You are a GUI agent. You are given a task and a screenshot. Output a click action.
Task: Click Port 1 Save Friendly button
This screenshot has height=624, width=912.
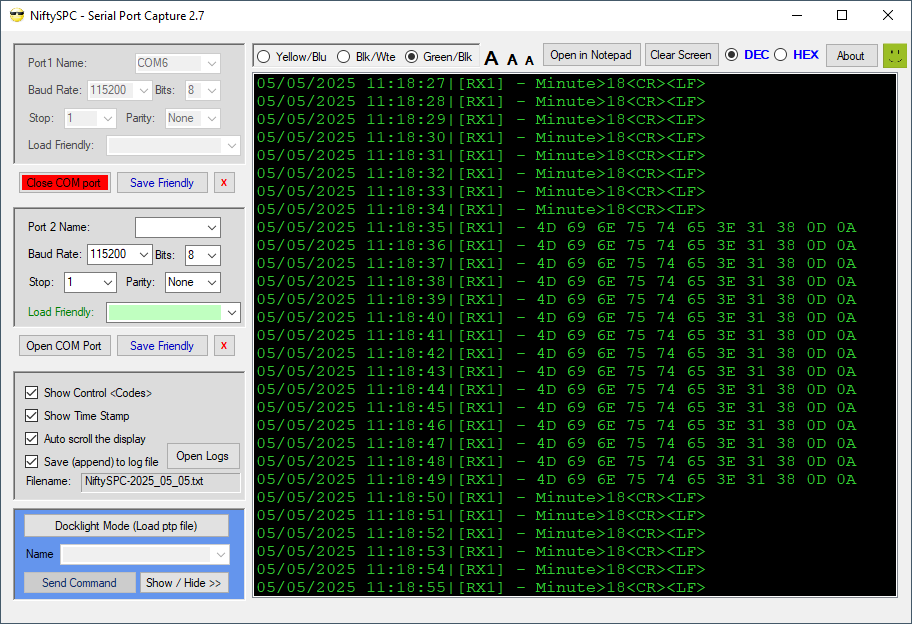[162, 183]
